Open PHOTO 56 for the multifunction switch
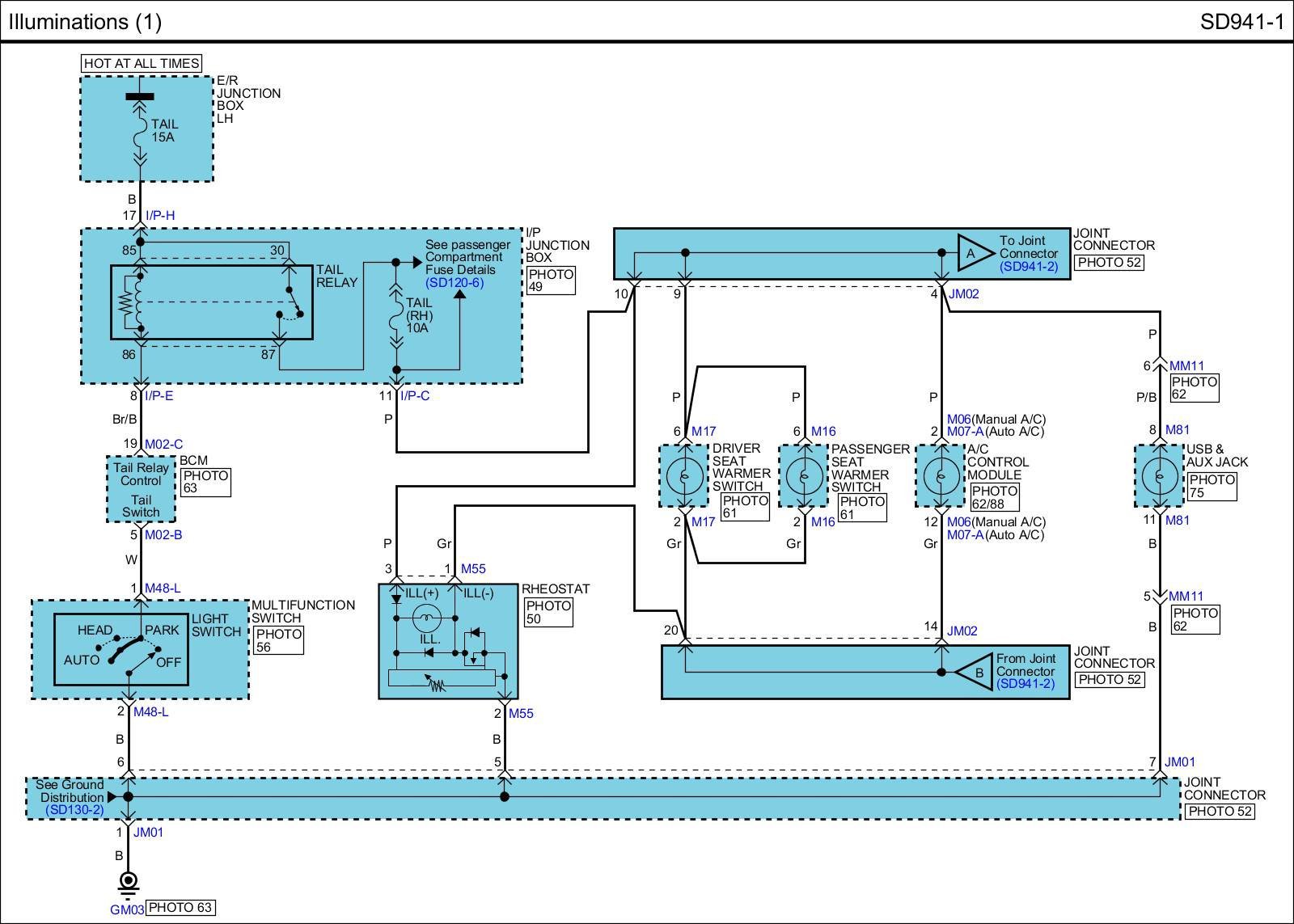 coord(278,640)
